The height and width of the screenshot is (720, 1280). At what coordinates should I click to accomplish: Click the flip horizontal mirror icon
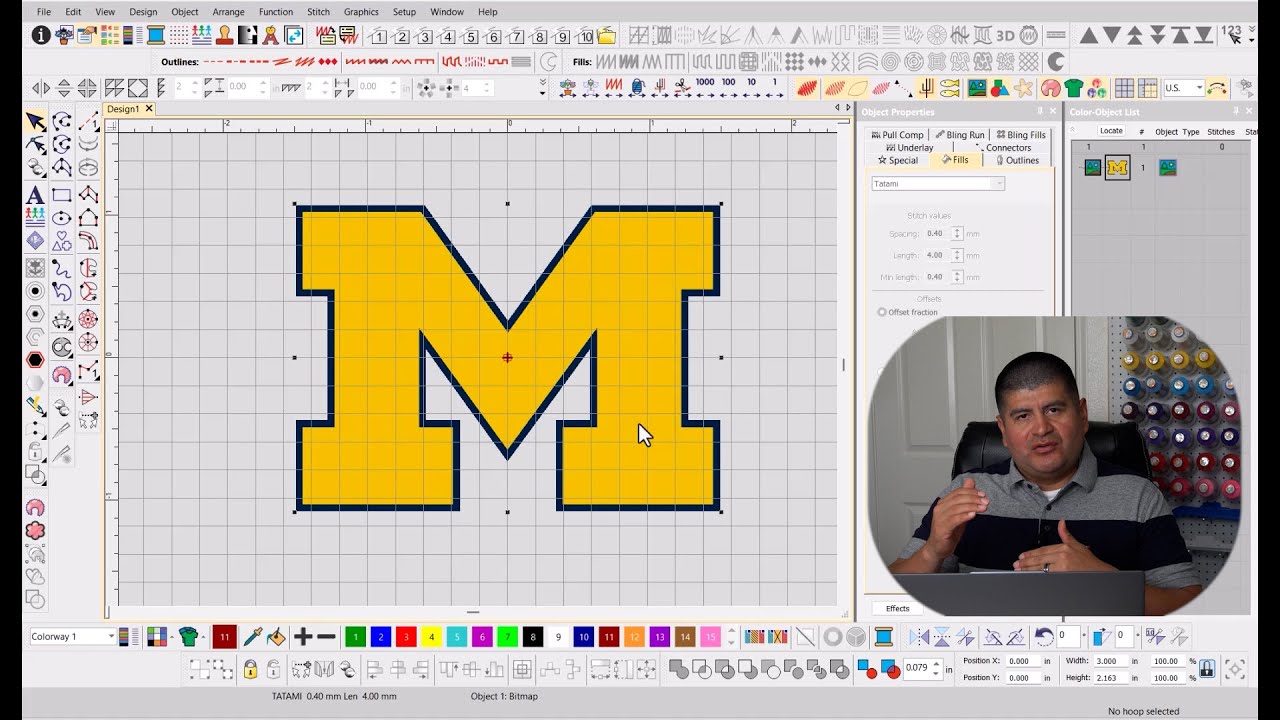(919, 637)
